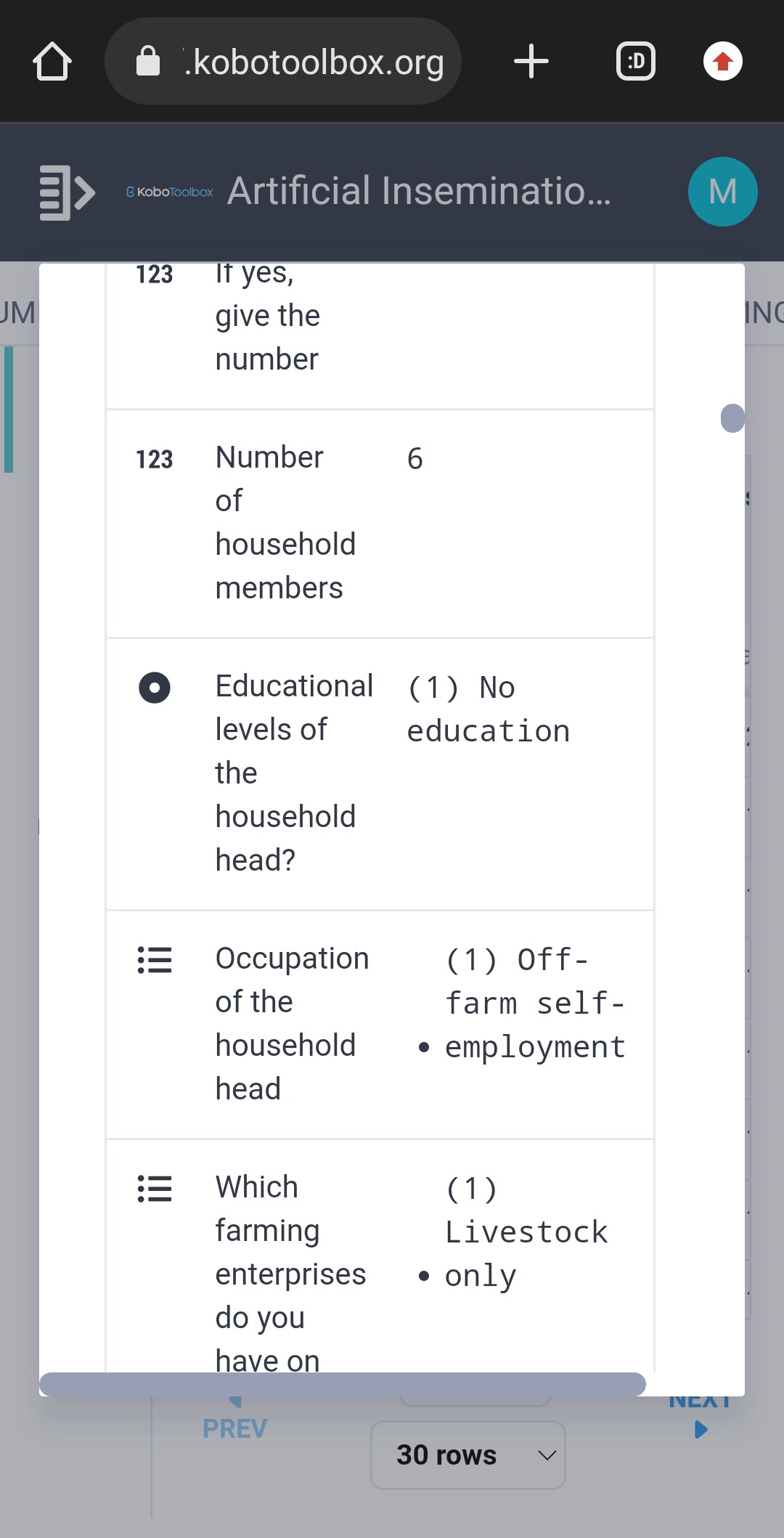Toggle the KoboToolbox sidebar menu icon
This screenshot has width=784, height=1538.
pyautogui.click(x=67, y=192)
